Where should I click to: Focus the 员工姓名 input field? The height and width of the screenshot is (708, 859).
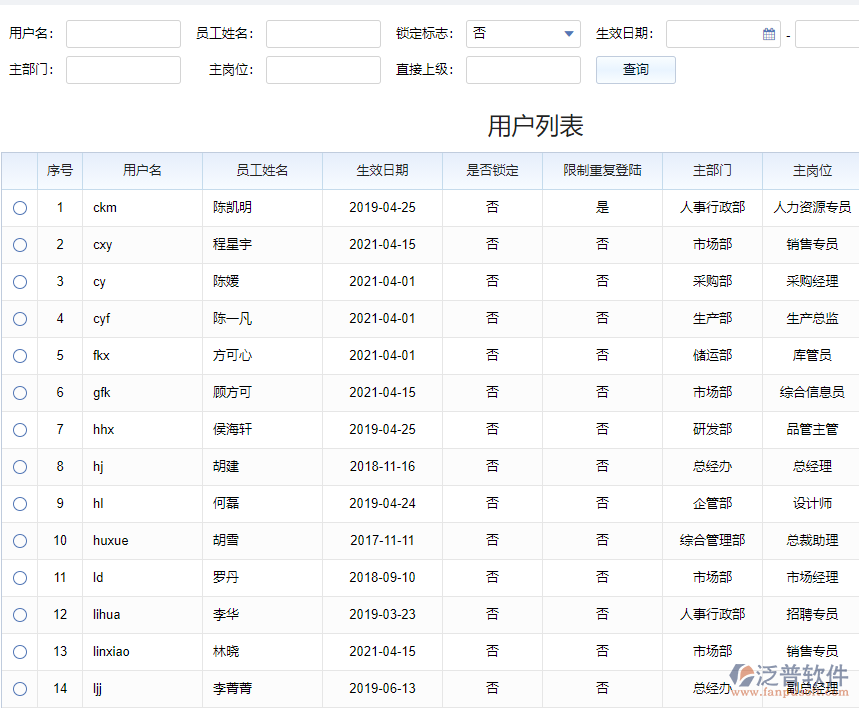coord(323,34)
